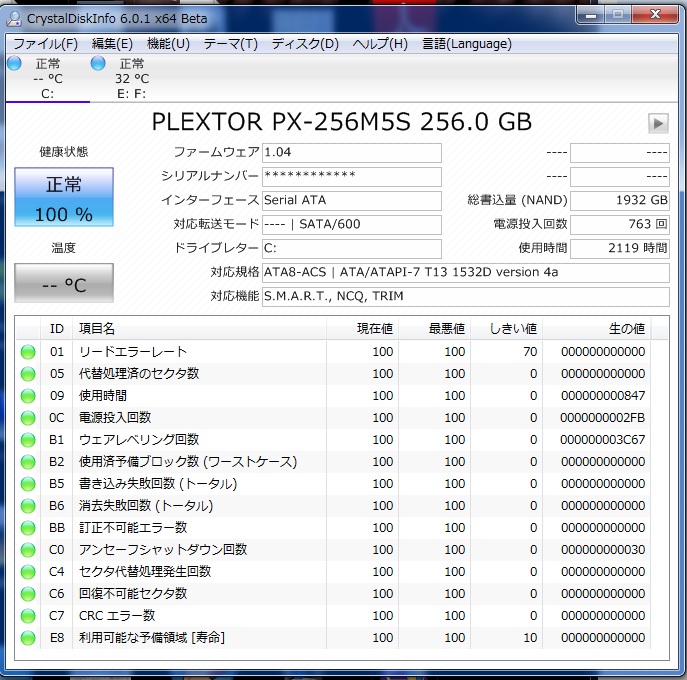Click green status icon for ID B2

tap(28, 462)
